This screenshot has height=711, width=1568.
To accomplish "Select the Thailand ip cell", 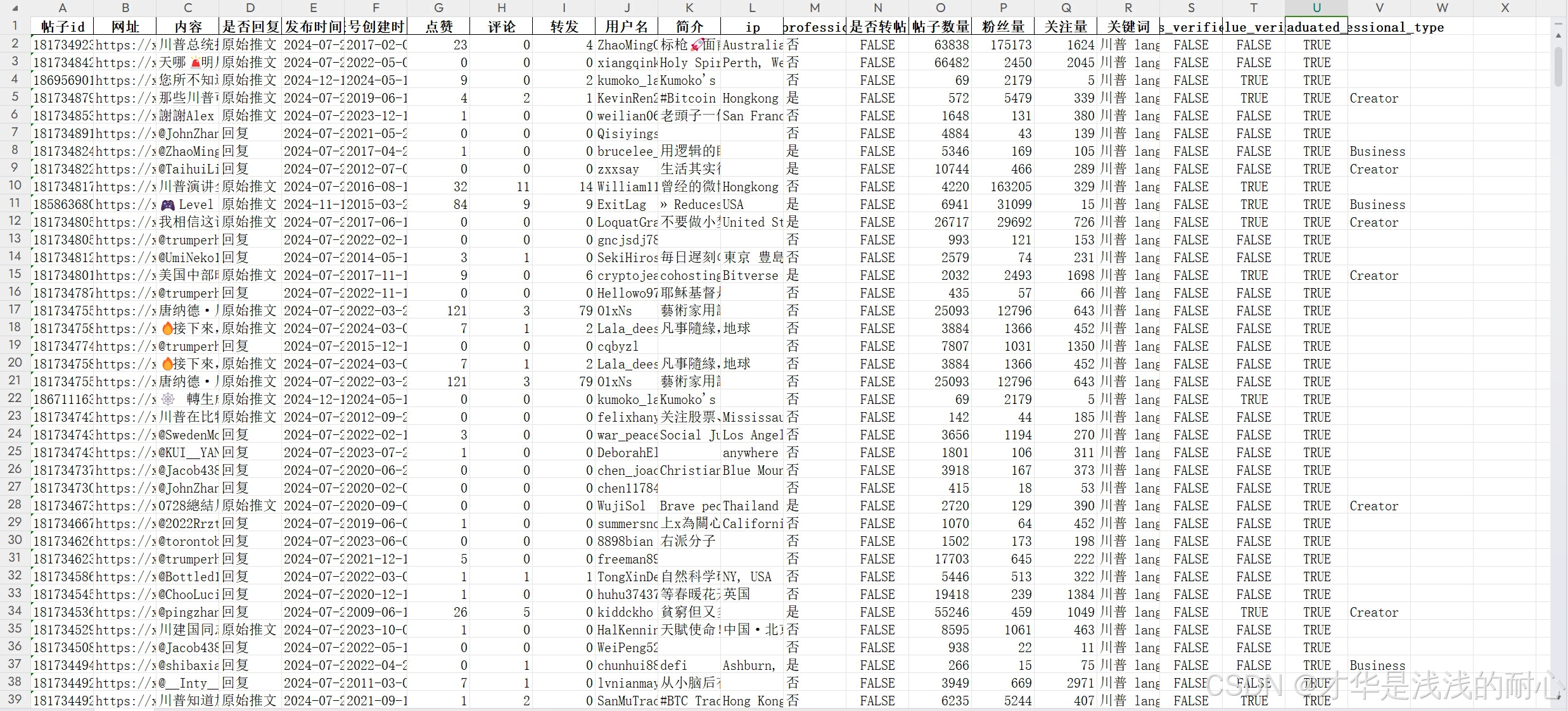I will [751, 506].
